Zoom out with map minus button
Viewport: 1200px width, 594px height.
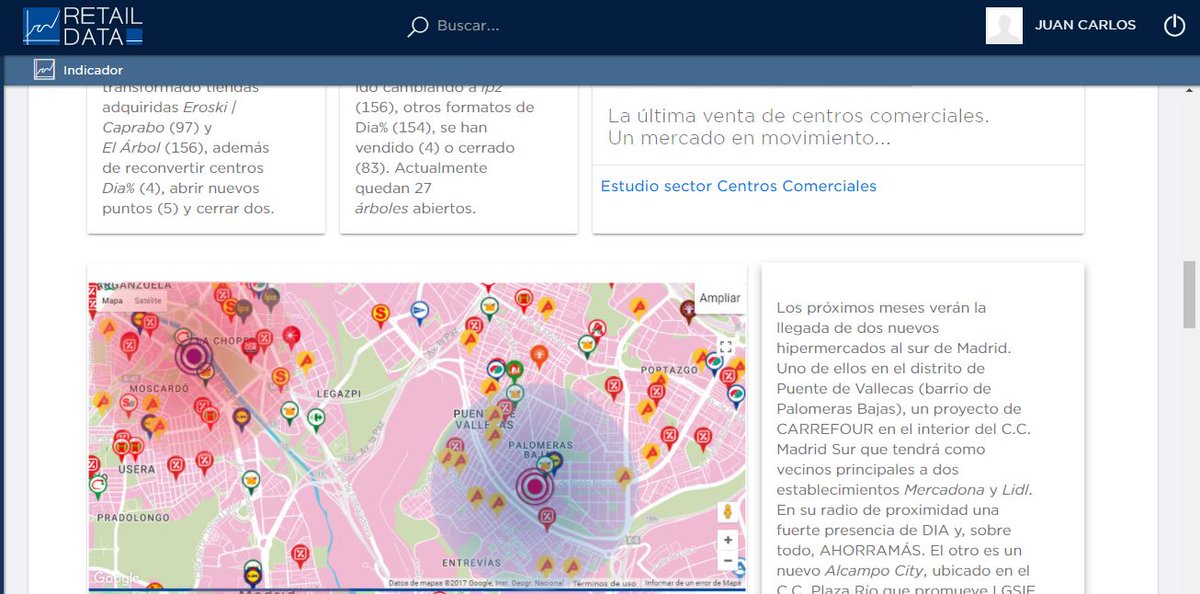click(x=728, y=561)
